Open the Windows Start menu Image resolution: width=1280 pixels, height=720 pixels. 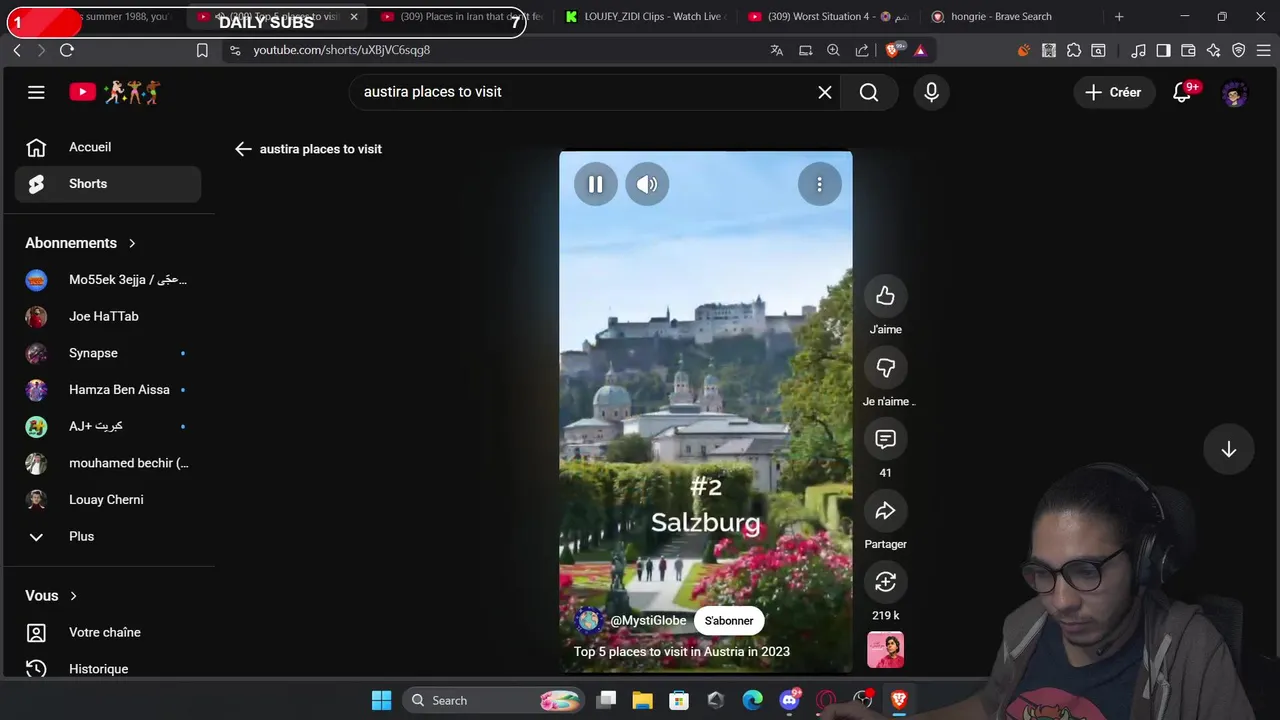click(382, 700)
